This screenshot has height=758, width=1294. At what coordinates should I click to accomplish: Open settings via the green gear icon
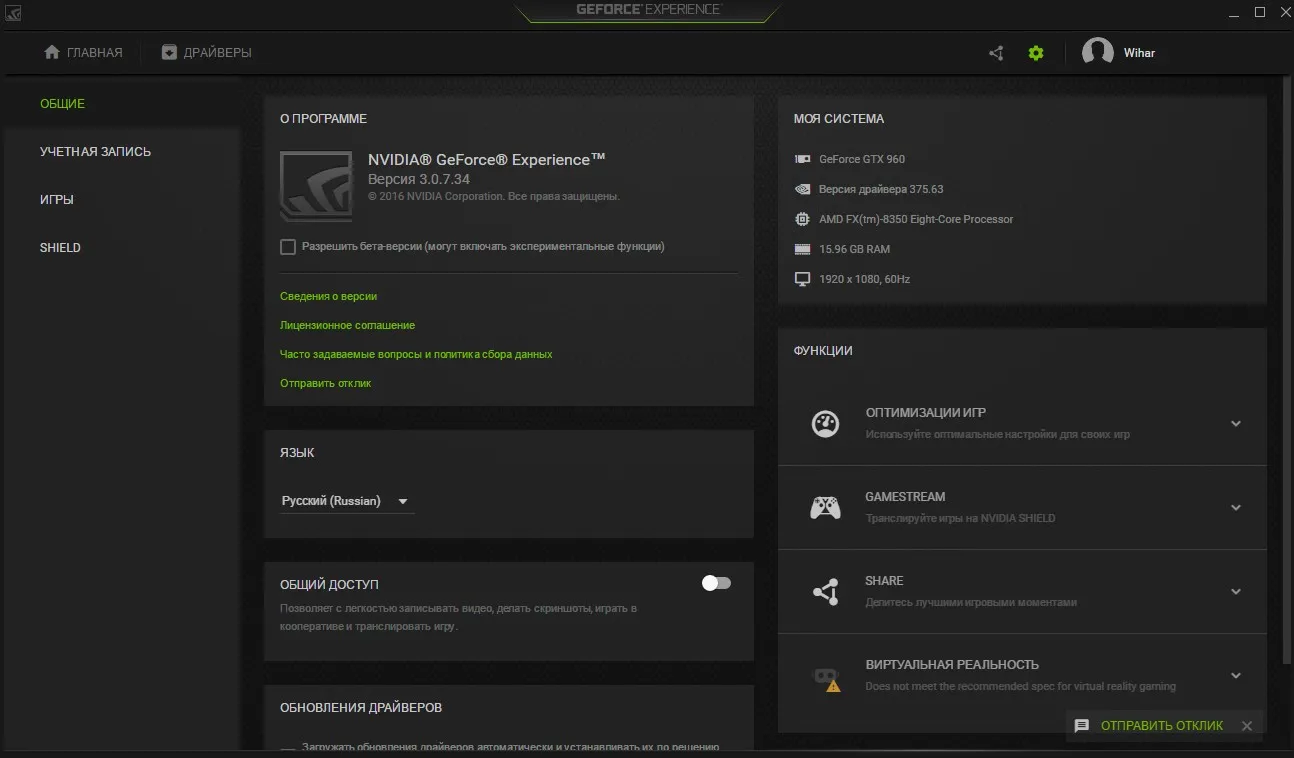point(1036,53)
